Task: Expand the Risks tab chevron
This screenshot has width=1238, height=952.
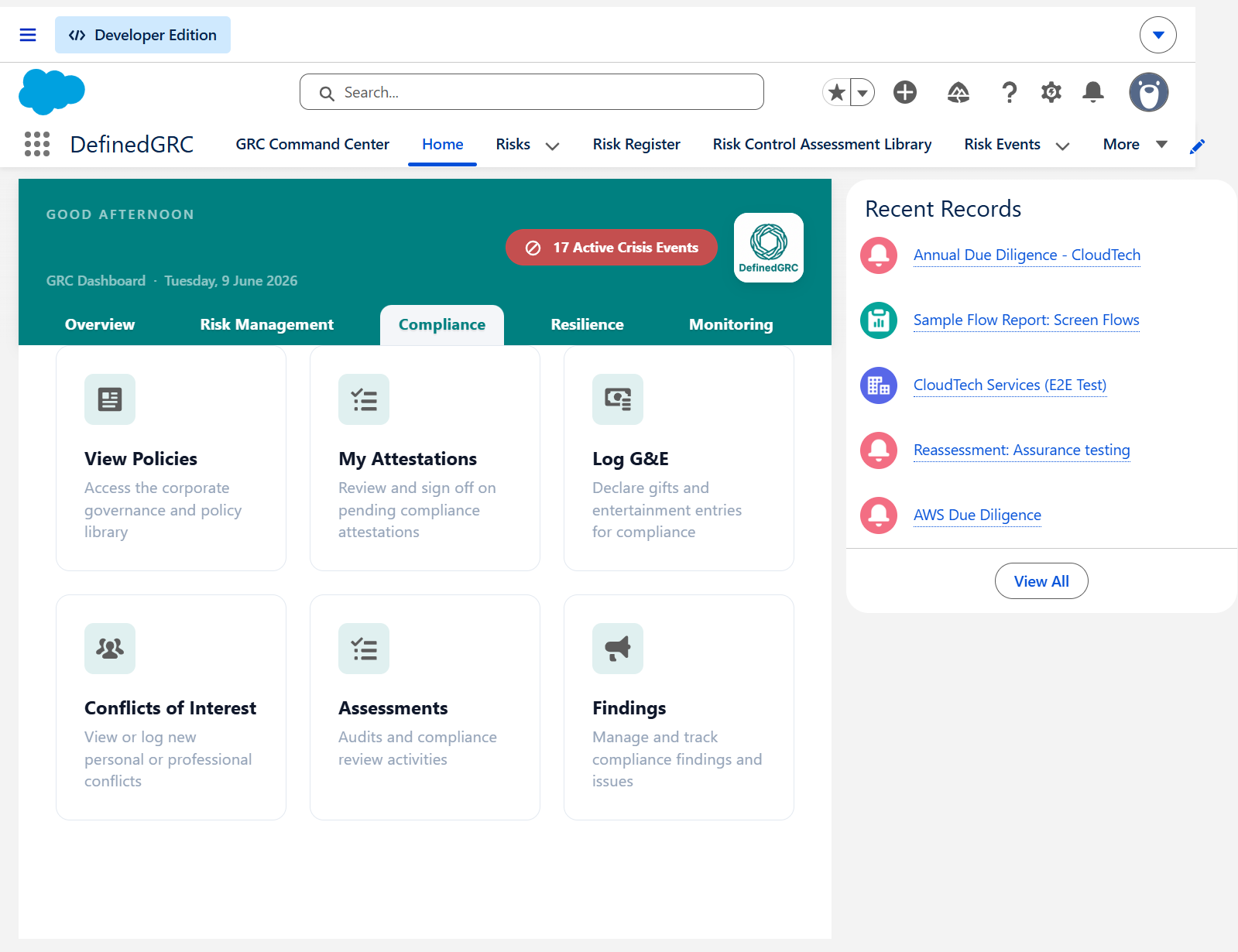Action: [x=552, y=146]
